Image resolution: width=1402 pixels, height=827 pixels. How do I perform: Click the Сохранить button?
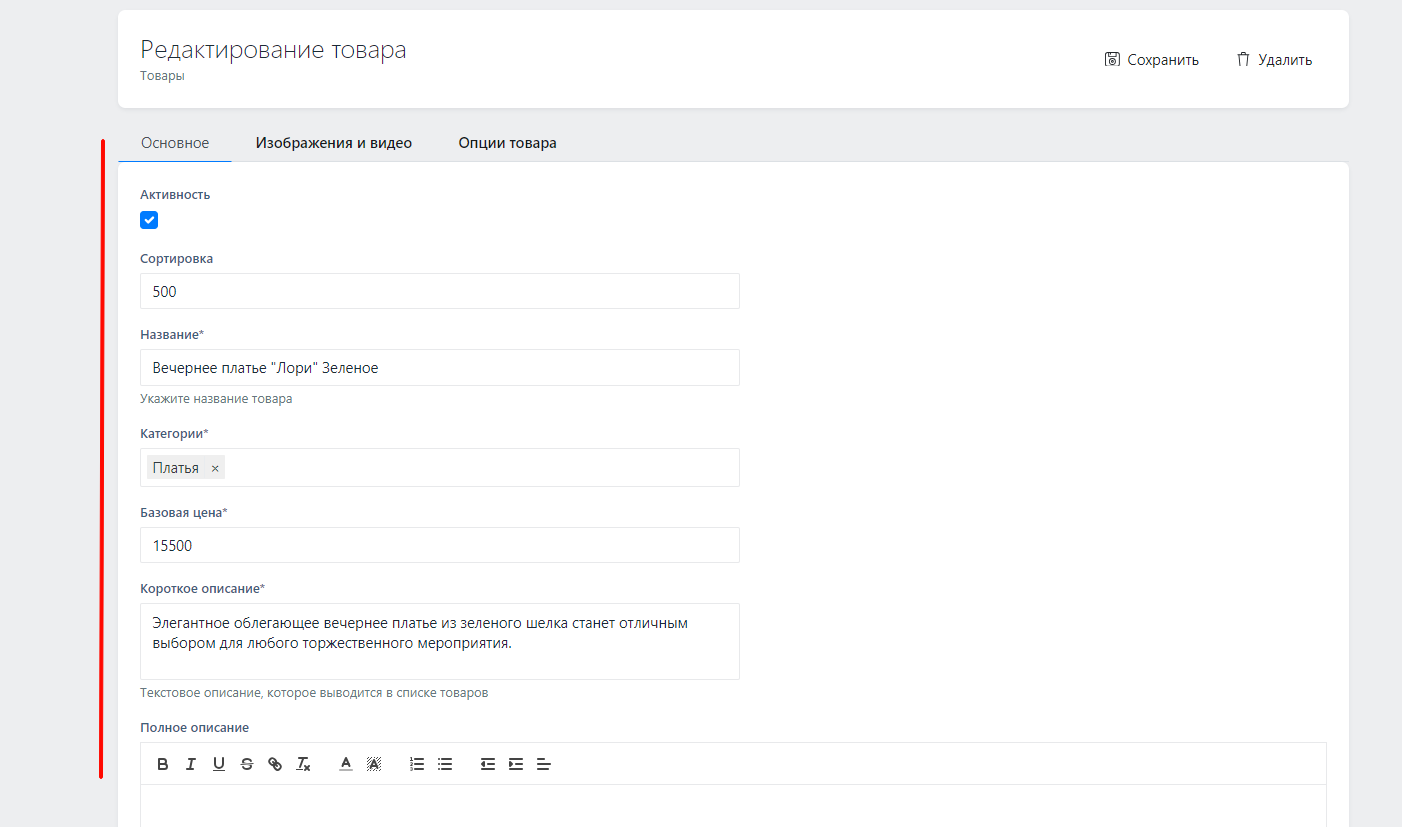coord(1151,60)
